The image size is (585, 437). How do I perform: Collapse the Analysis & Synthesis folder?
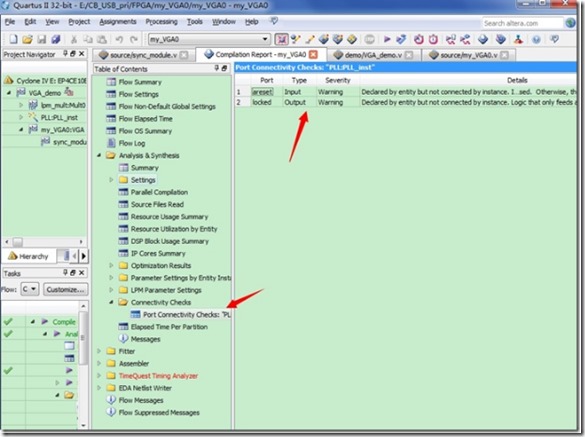tap(99, 155)
